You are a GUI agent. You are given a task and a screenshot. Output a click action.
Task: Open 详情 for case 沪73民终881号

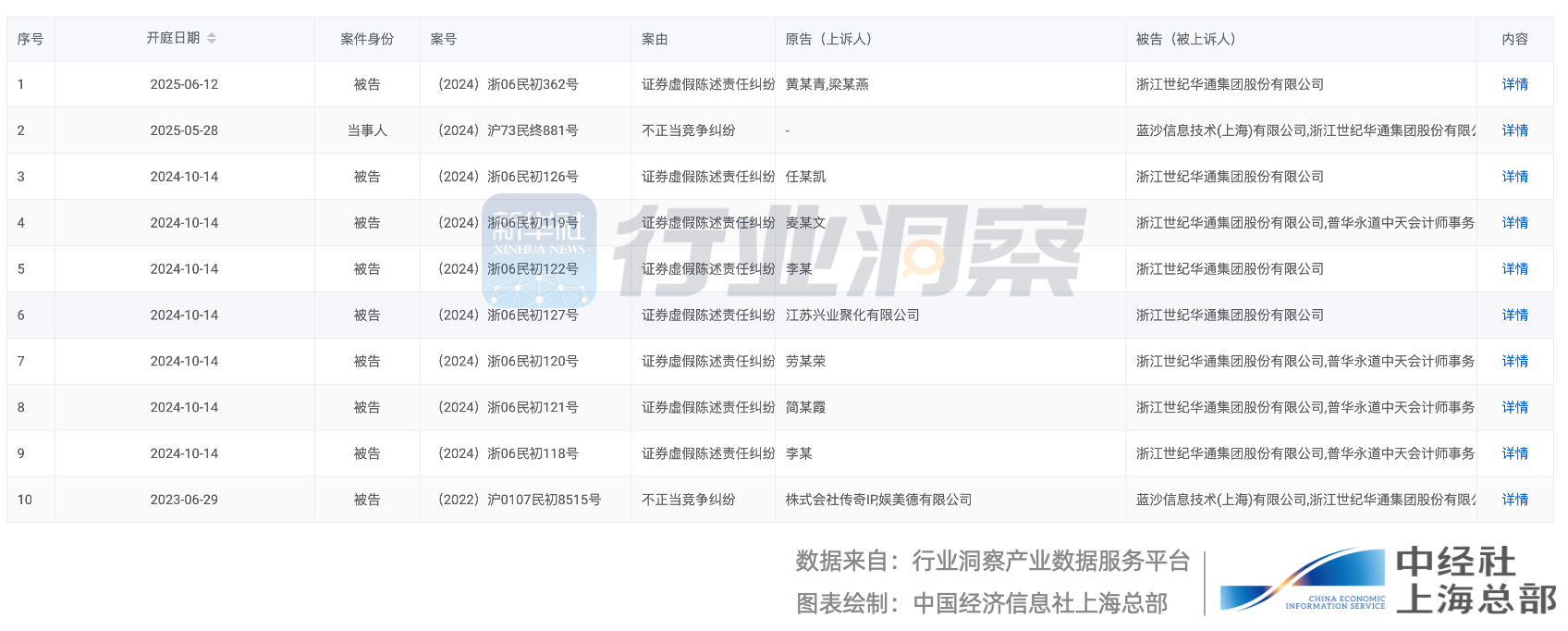(x=1514, y=130)
